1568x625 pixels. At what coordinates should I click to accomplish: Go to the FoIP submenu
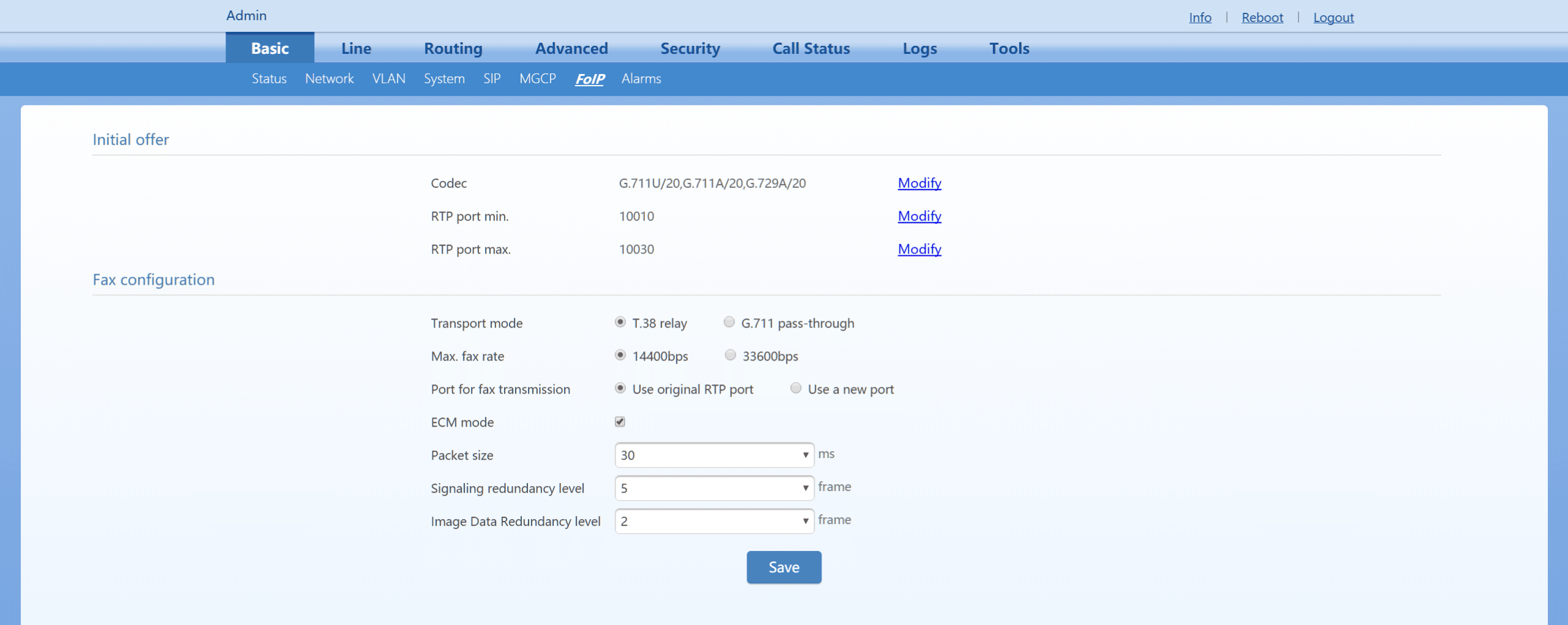click(x=590, y=78)
